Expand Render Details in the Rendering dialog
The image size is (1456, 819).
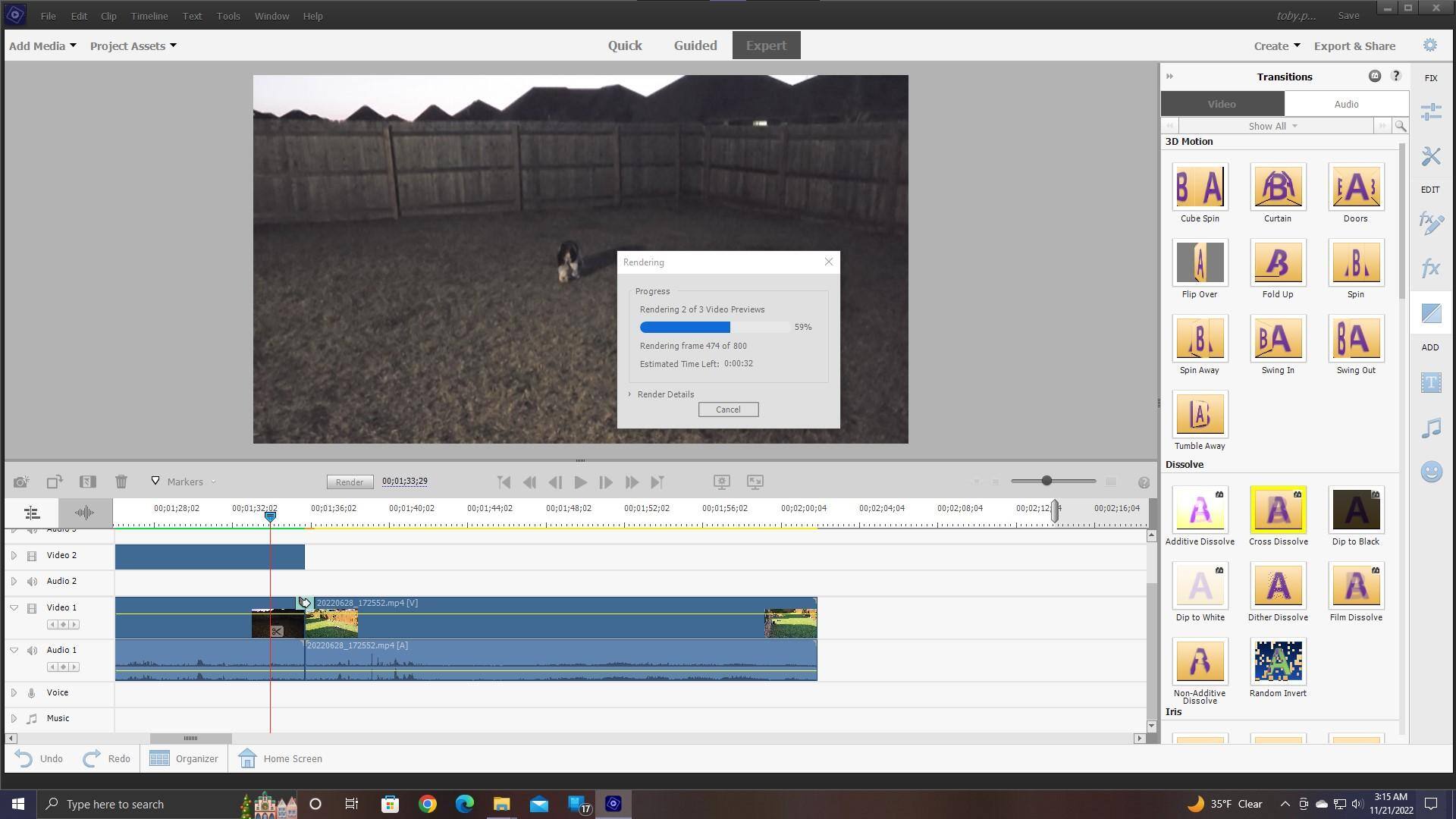[x=661, y=394]
